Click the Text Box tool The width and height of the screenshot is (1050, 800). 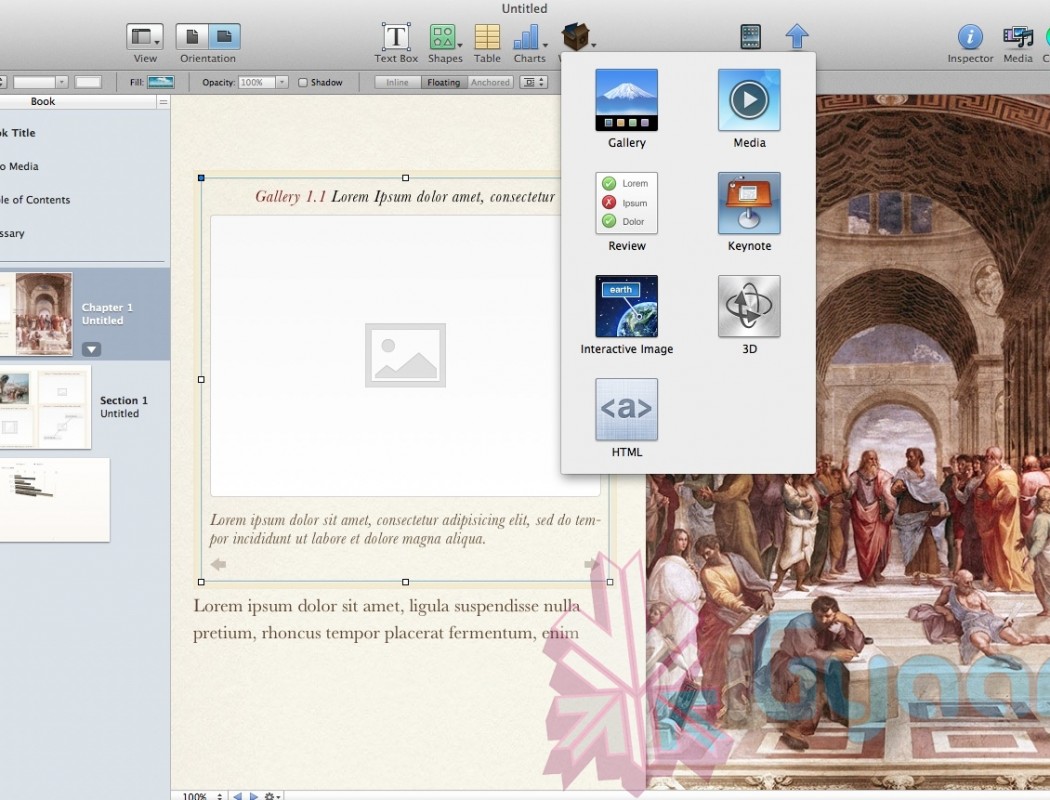click(x=396, y=38)
